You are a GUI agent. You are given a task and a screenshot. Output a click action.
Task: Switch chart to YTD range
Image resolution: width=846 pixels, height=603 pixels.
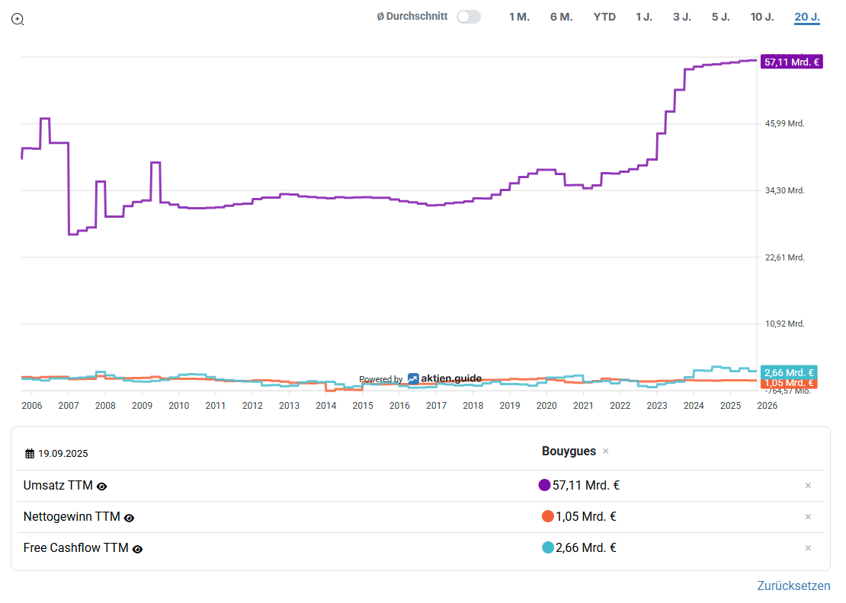click(604, 17)
